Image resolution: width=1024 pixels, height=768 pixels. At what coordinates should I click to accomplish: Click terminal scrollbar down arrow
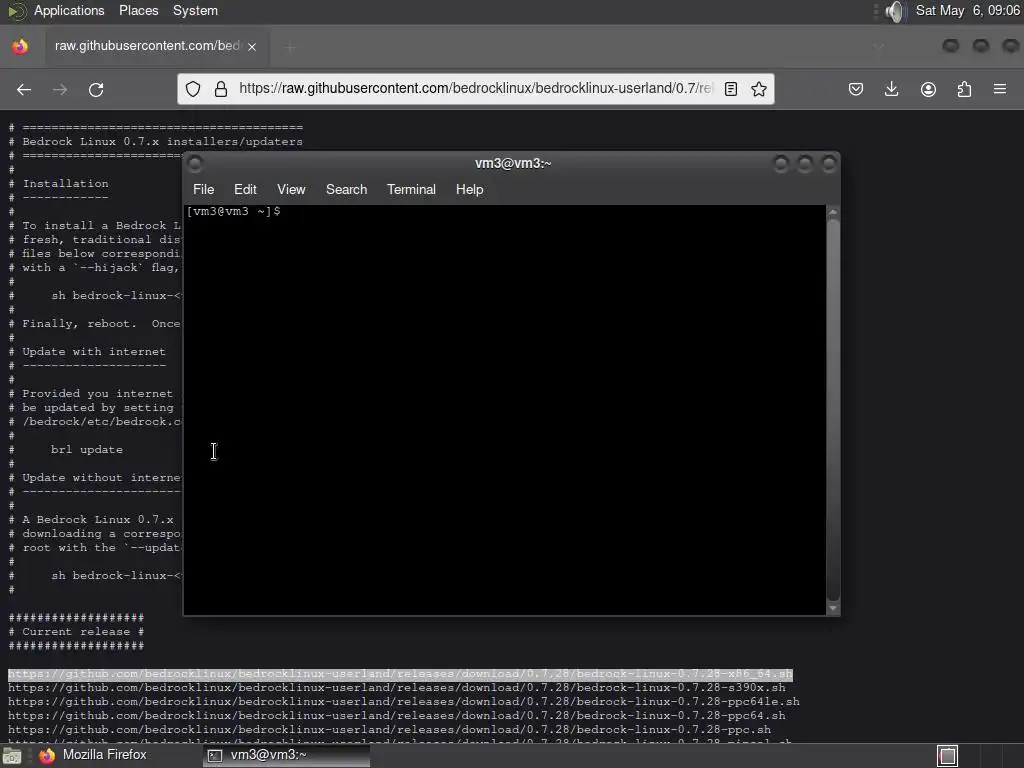[x=833, y=609]
